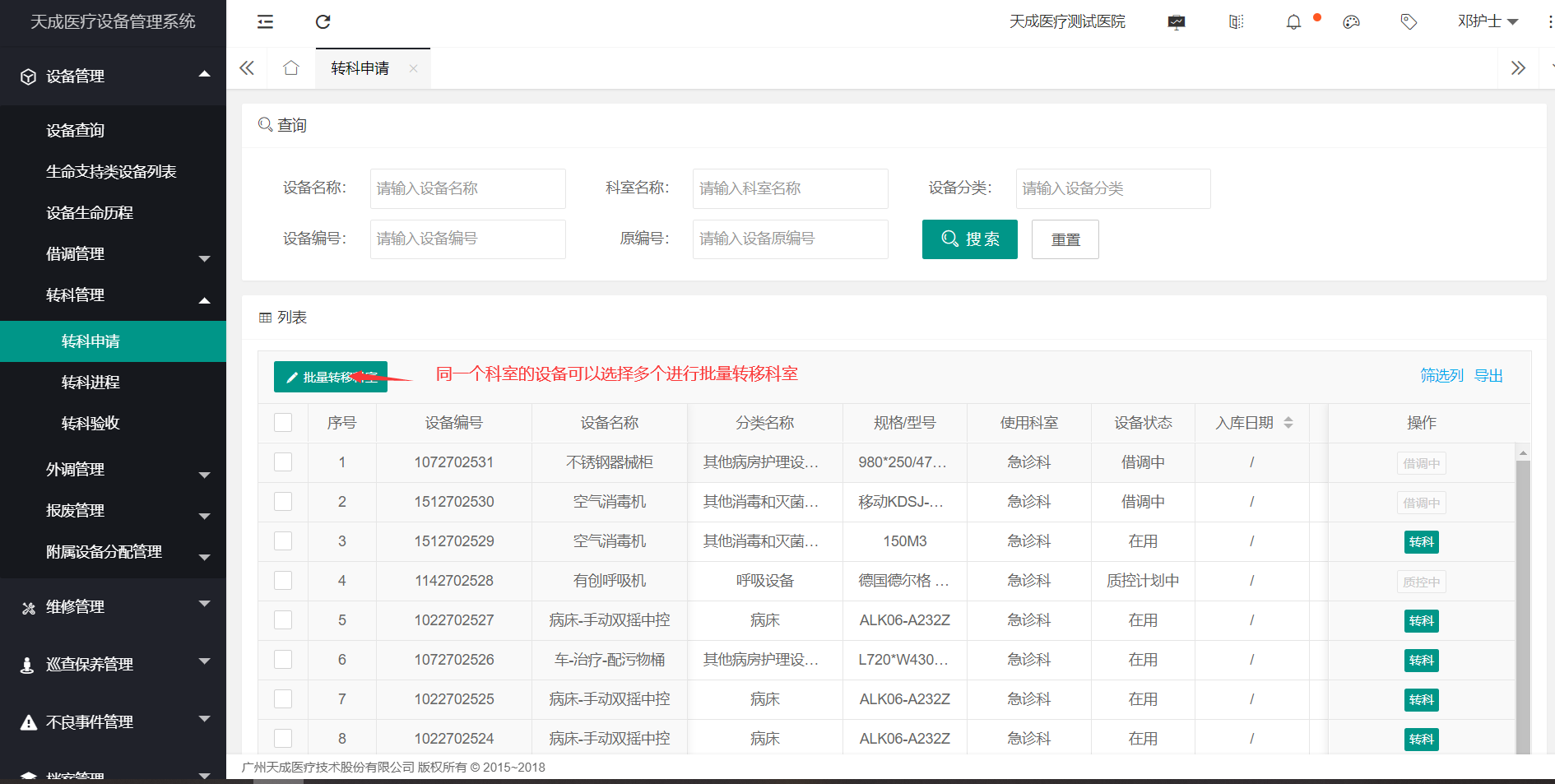The width and height of the screenshot is (1555, 784).
Task: Open the monitor screen icon in header
Action: (x=1177, y=22)
